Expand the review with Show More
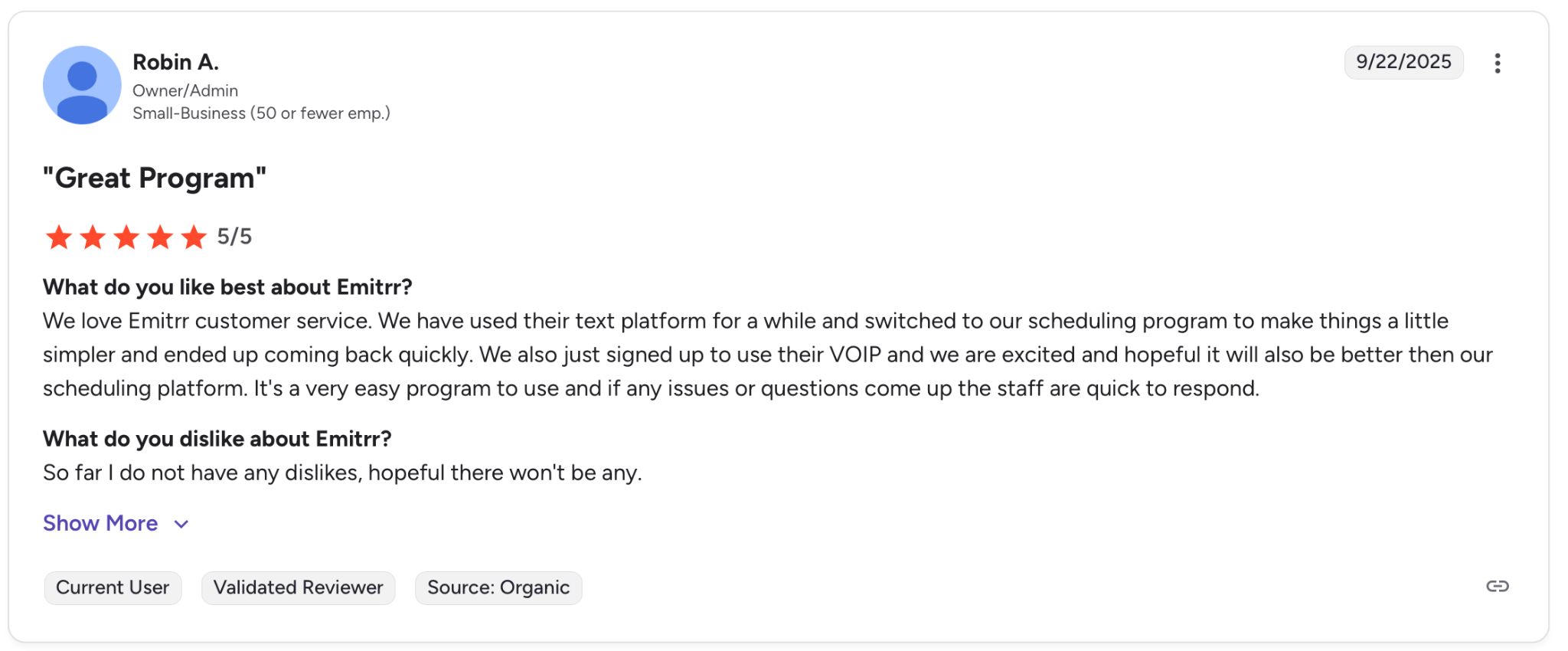Viewport: 1568px width, 651px height. 100,523
